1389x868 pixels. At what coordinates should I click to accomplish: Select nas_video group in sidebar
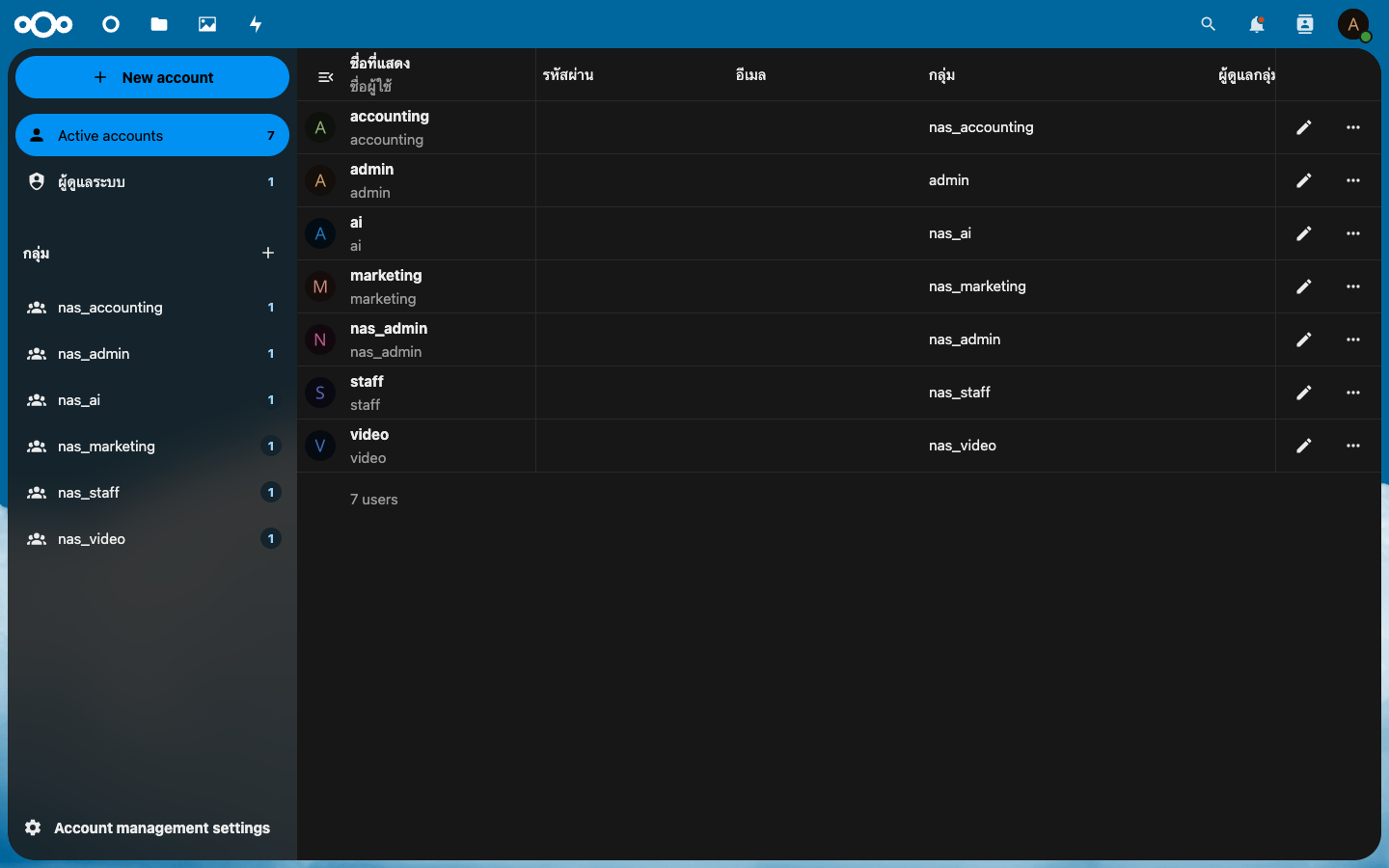point(152,539)
